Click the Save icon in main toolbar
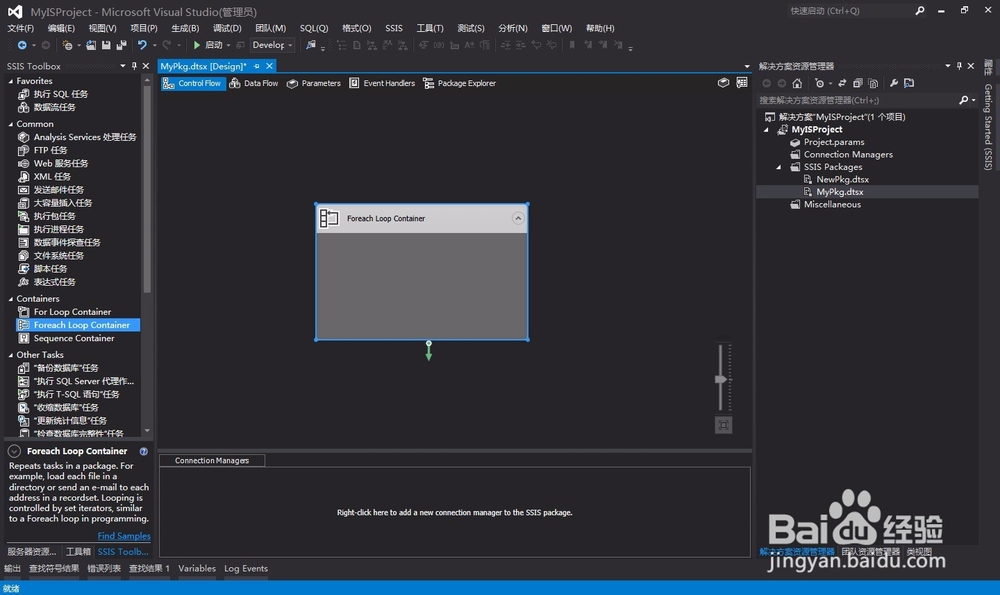The width and height of the screenshot is (1000, 595). [x=106, y=45]
